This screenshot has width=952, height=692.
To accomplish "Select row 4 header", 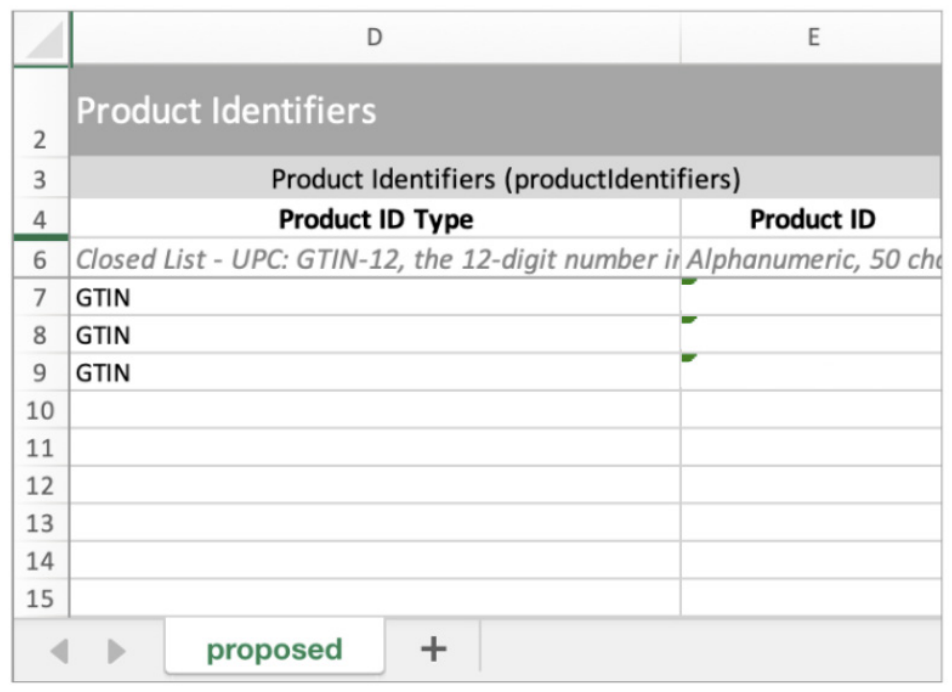I will [x=41, y=219].
